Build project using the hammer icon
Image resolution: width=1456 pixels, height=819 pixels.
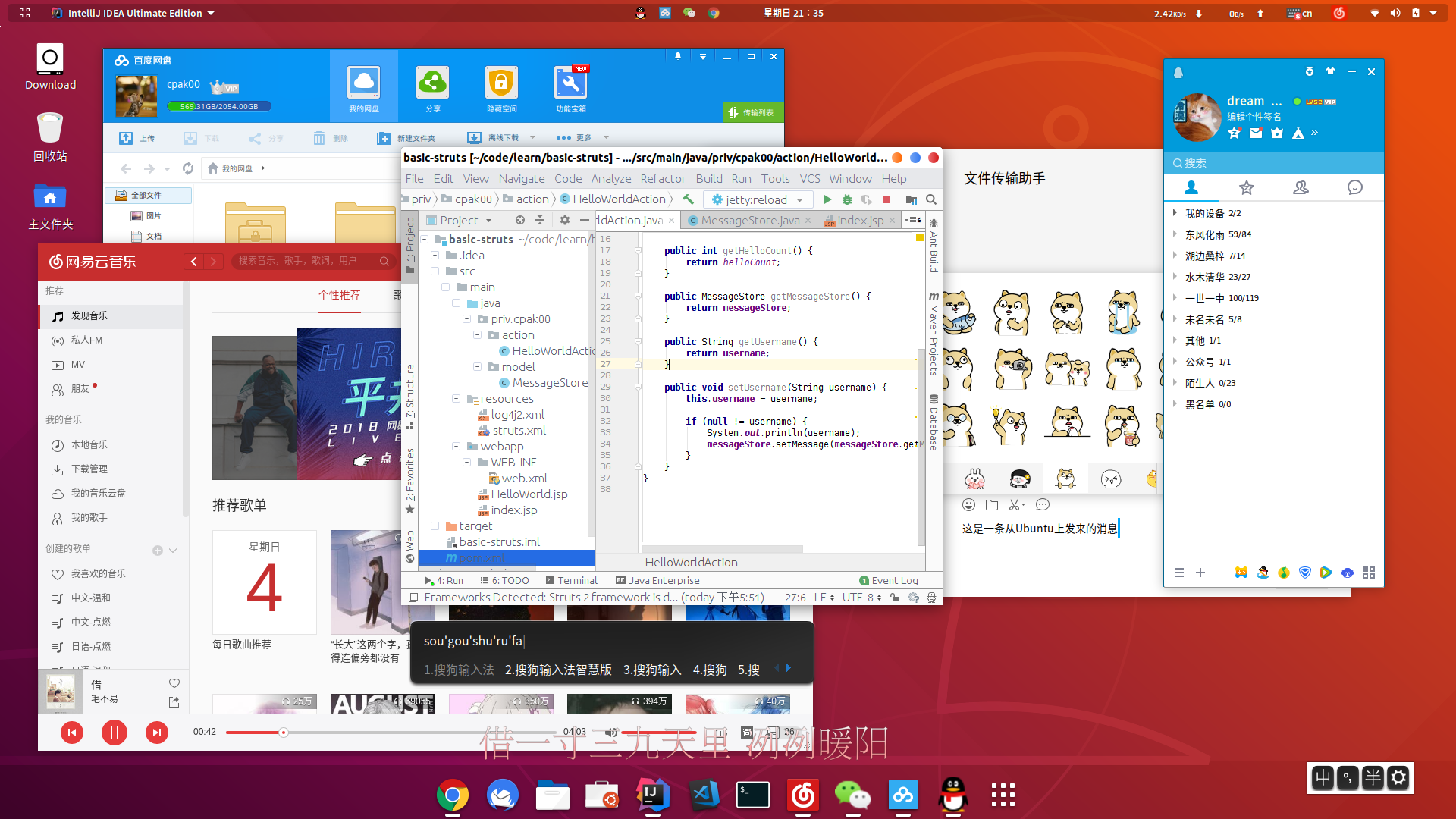click(x=689, y=199)
